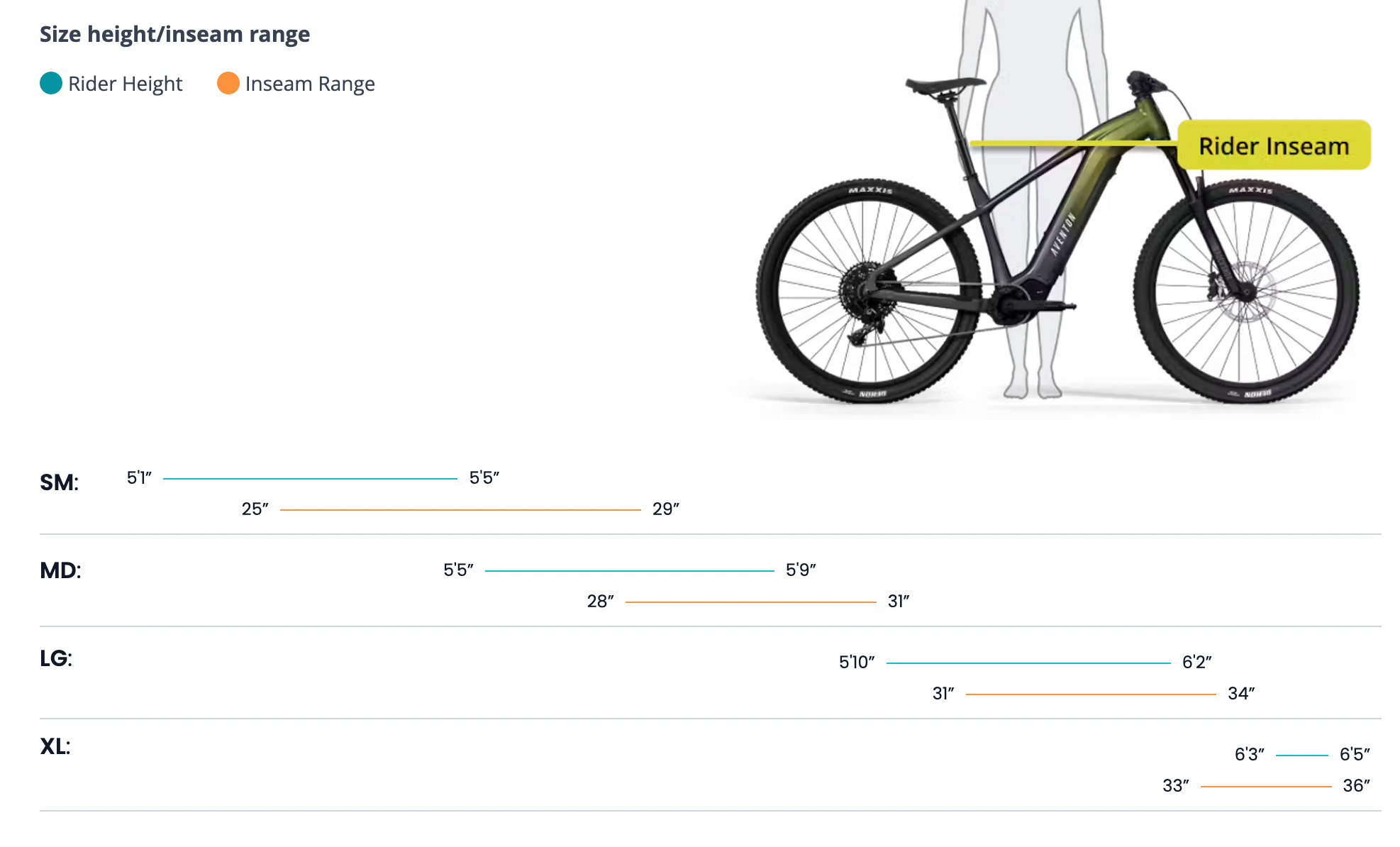Select the MD size row label
The image size is (1400, 847).
[x=60, y=570]
